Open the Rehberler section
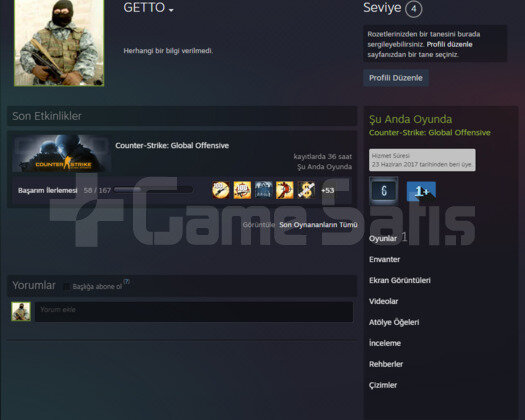This screenshot has height=420, width=525. [386, 364]
